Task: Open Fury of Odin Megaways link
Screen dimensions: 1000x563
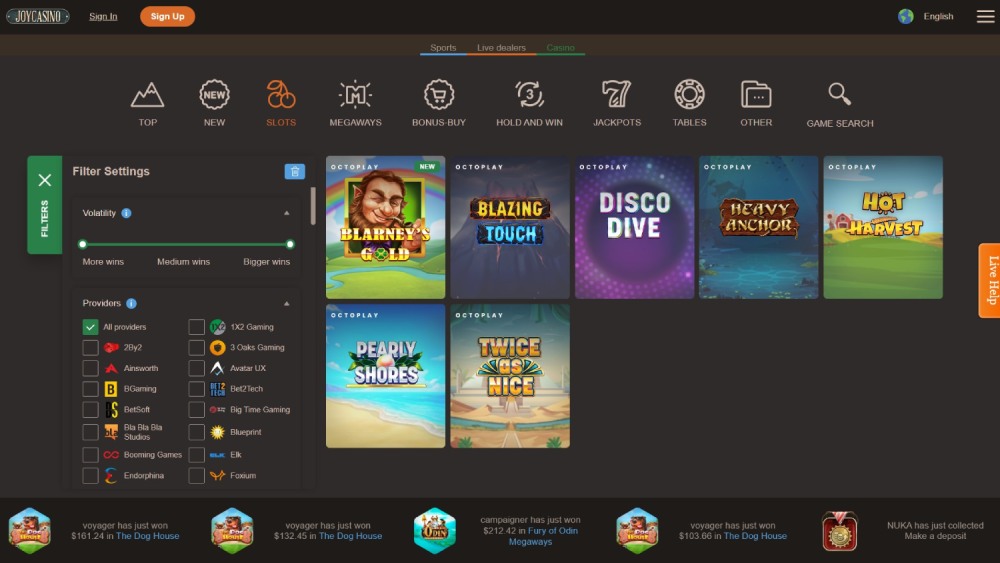Action: pyautogui.click(x=542, y=536)
